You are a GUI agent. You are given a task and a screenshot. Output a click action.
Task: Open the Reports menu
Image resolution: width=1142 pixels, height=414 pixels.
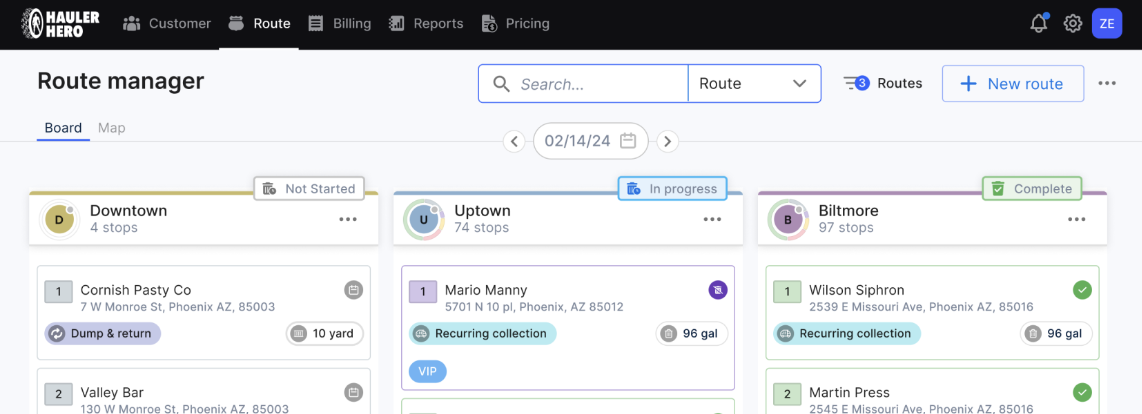tap(426, 23)
